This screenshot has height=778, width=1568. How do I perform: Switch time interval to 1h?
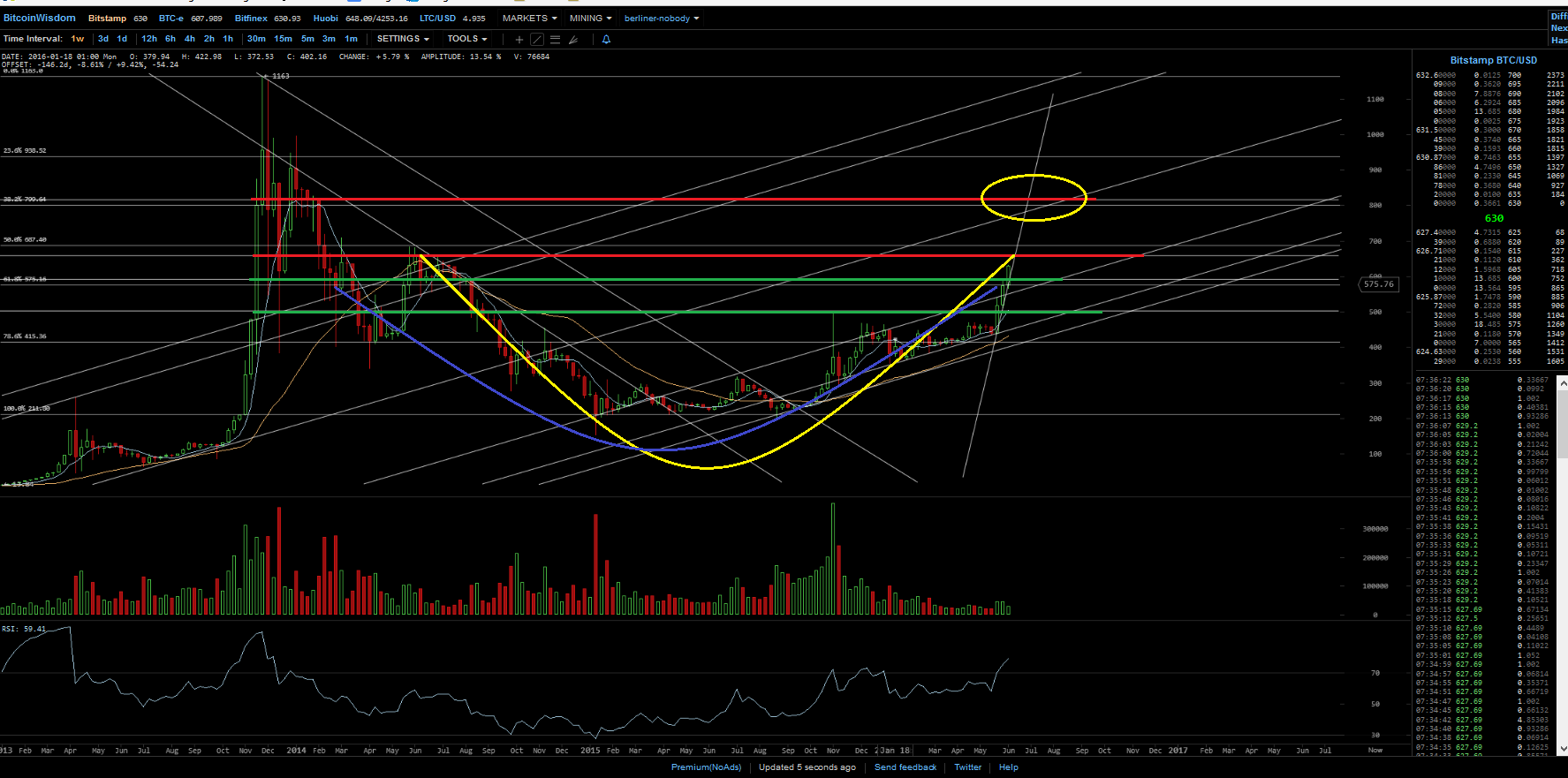(x=228, y=39)
